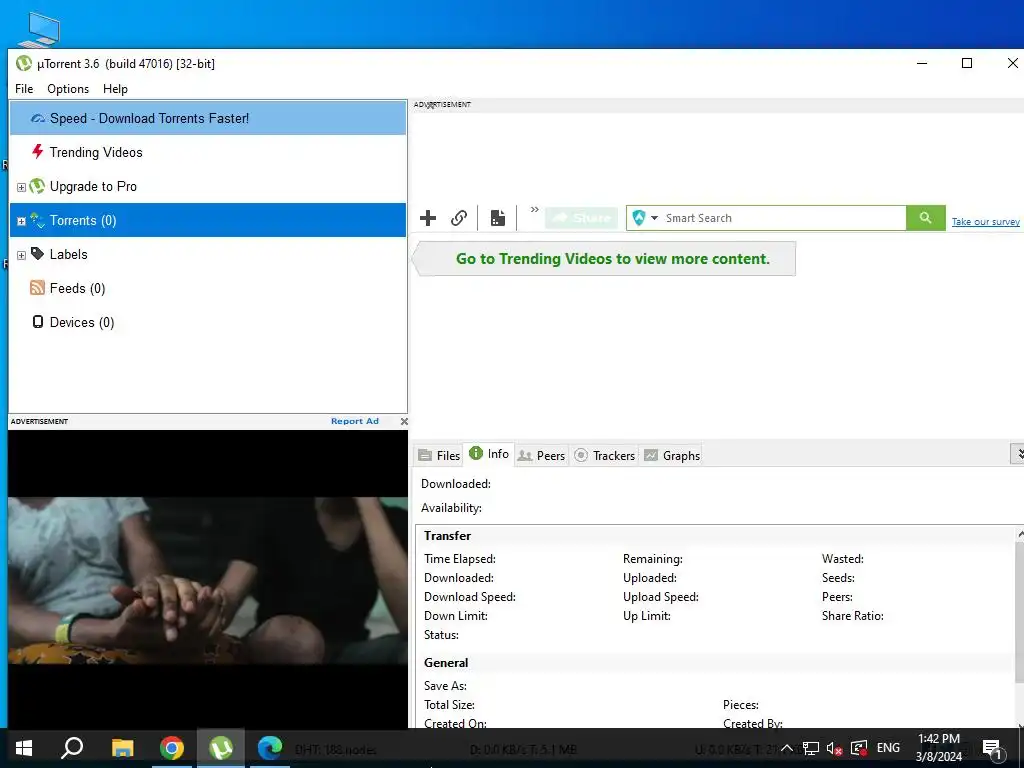Click the Go to Trending Videos banner

[605, 259]
